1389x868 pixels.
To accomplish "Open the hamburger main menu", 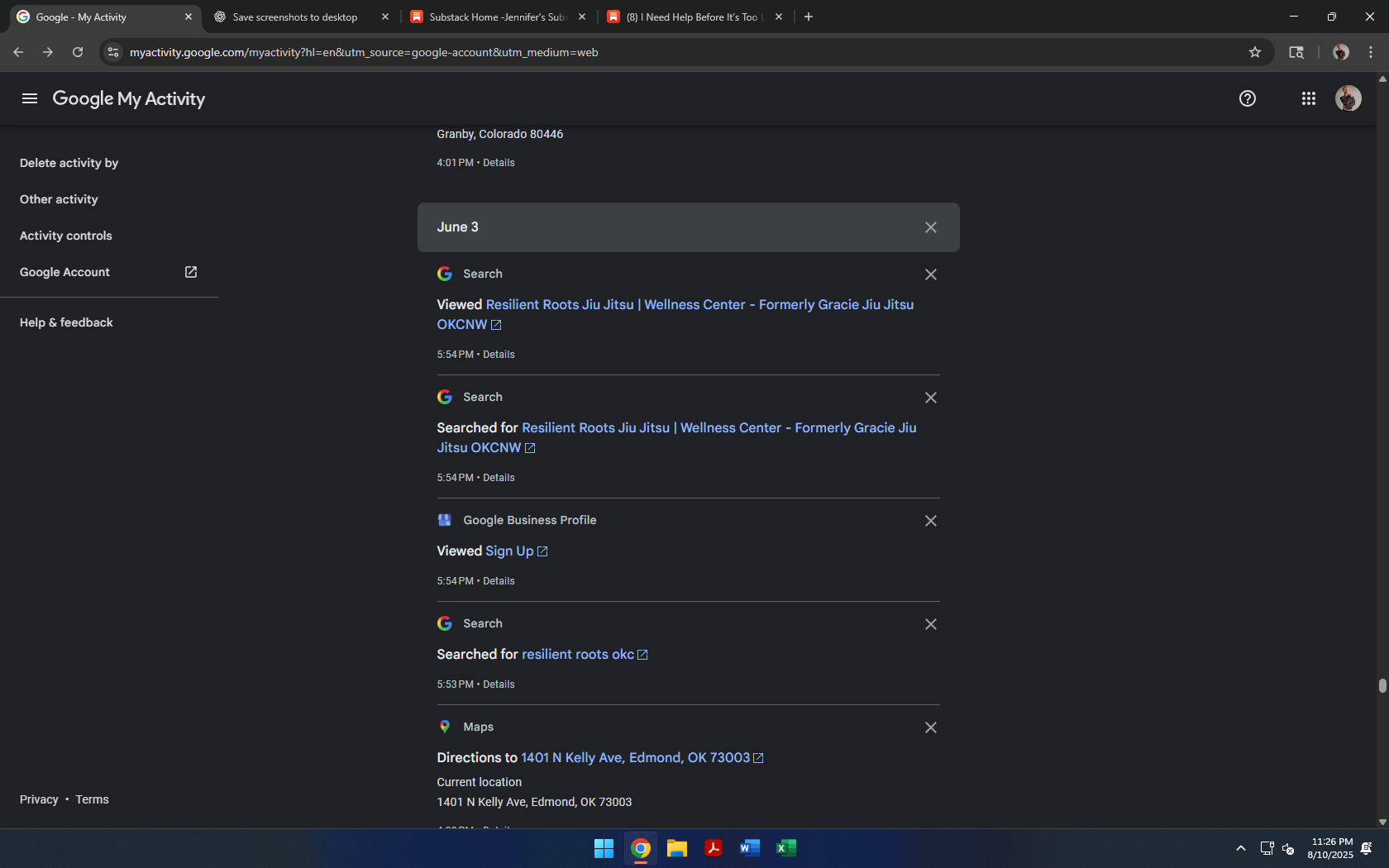I will click(30, 98).
